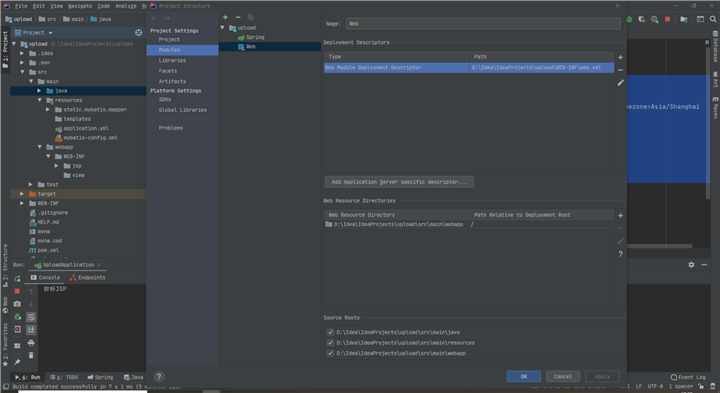Add a new module with the plus icon
Image resolution: width=720 pixels, height=393 pixels.
(225, 17)
